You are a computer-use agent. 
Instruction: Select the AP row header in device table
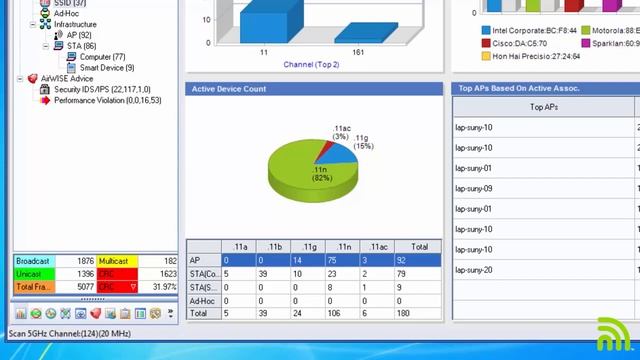click(x=204, y=260)
